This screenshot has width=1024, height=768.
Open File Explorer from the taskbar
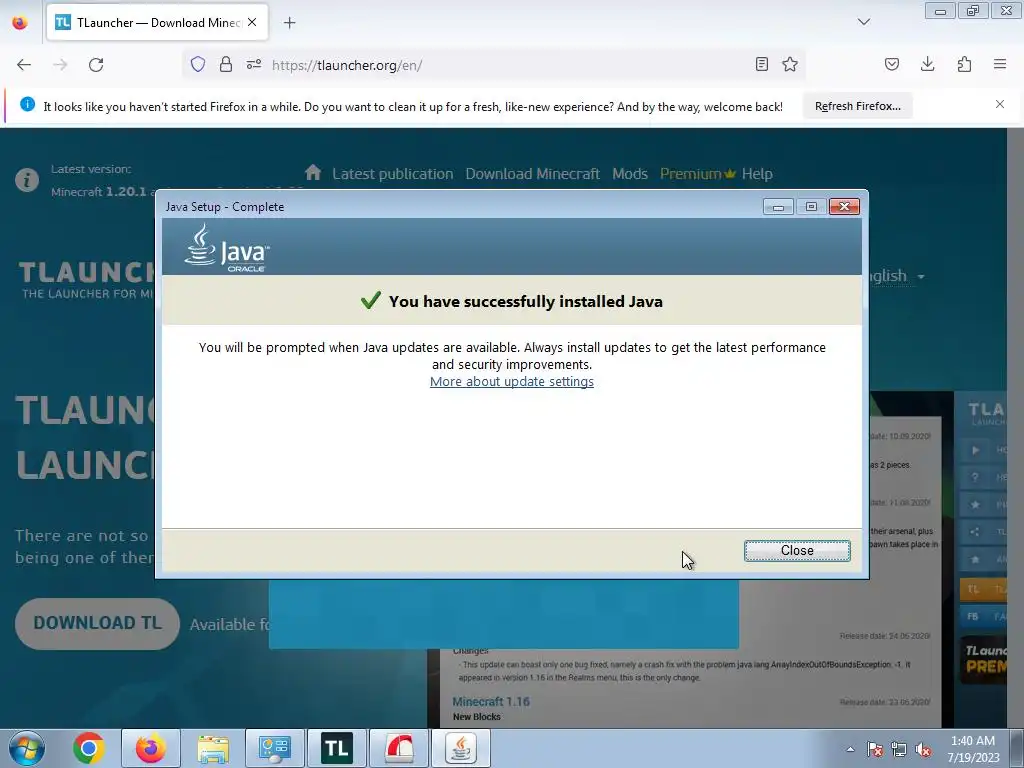click(213, 748)
